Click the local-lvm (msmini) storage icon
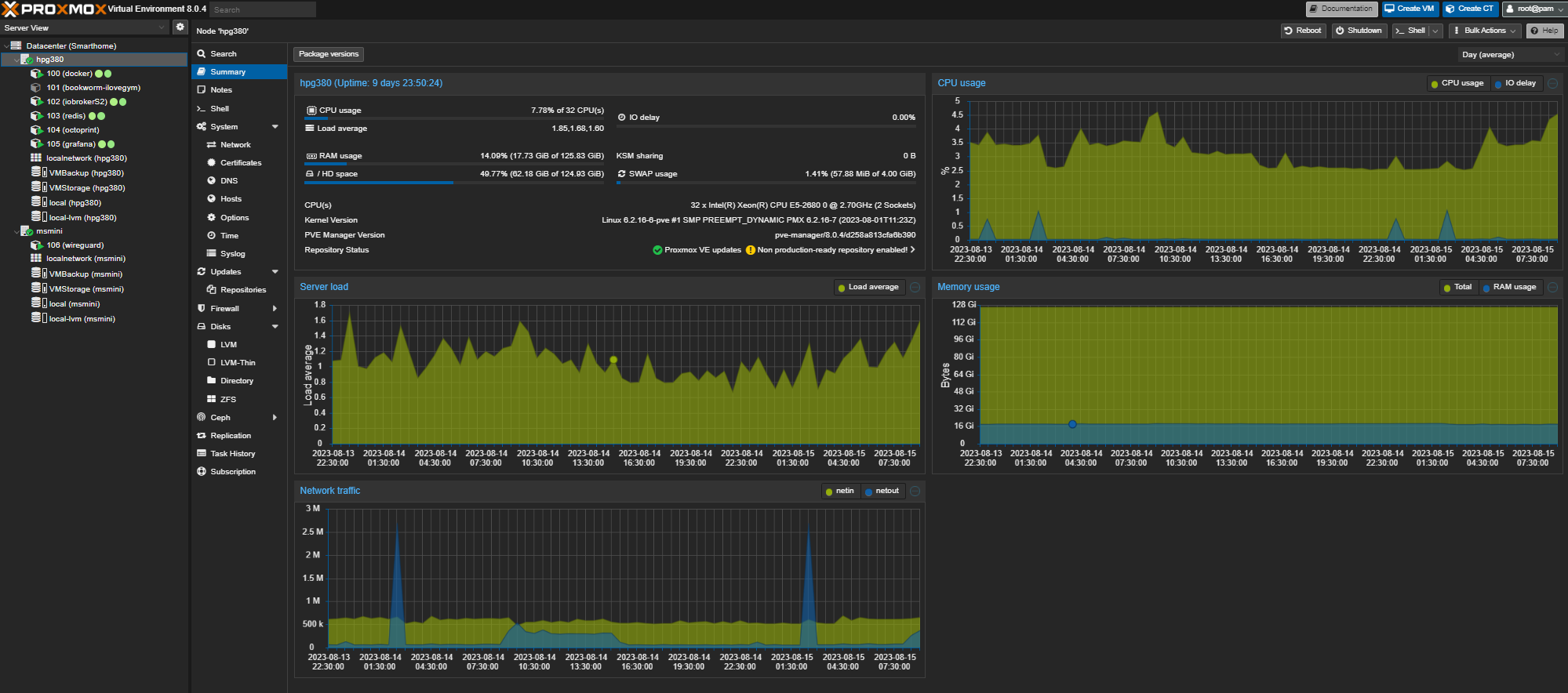The height and width of the screenshot is (693, 1568). pos(38,318)
